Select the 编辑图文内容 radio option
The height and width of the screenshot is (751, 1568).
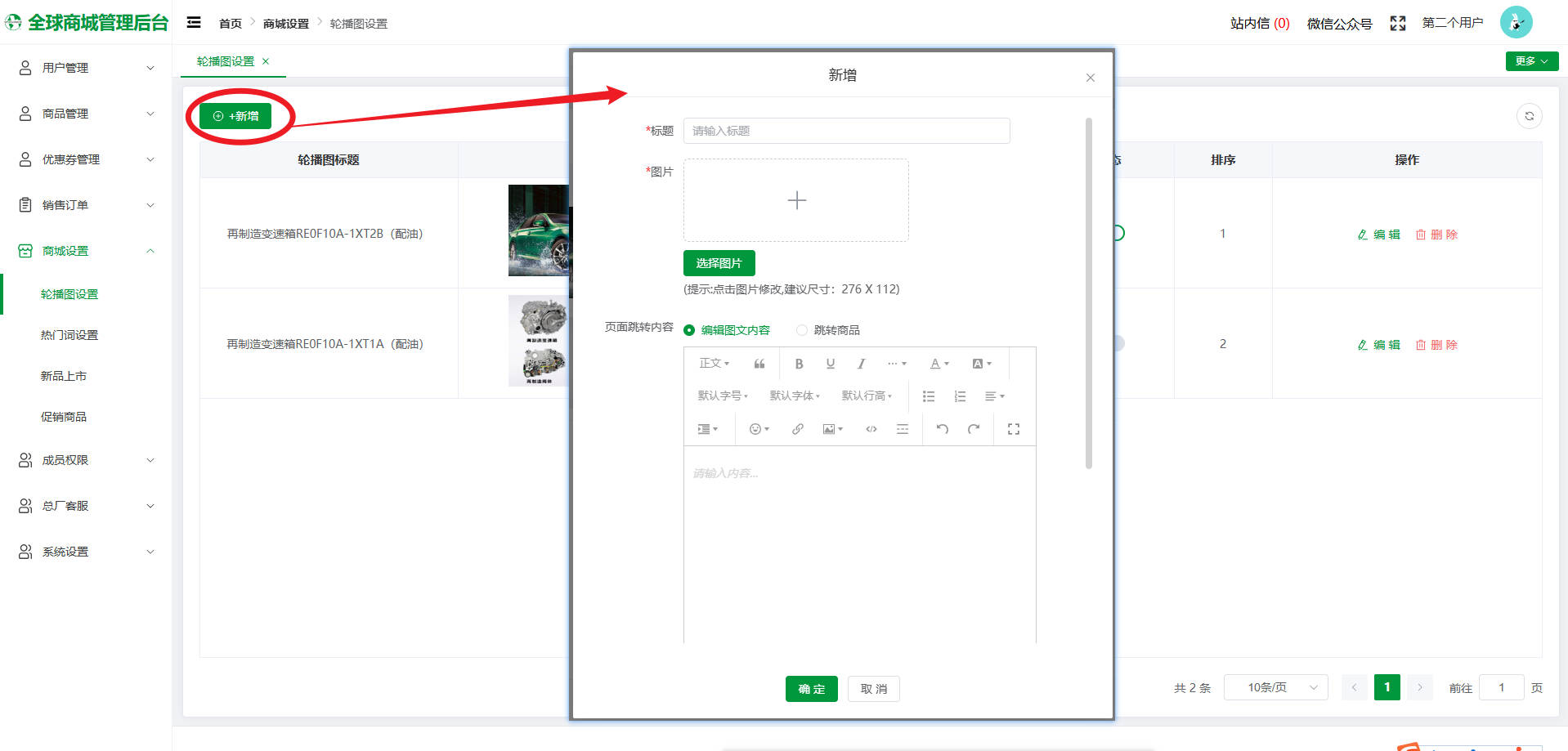689,330
